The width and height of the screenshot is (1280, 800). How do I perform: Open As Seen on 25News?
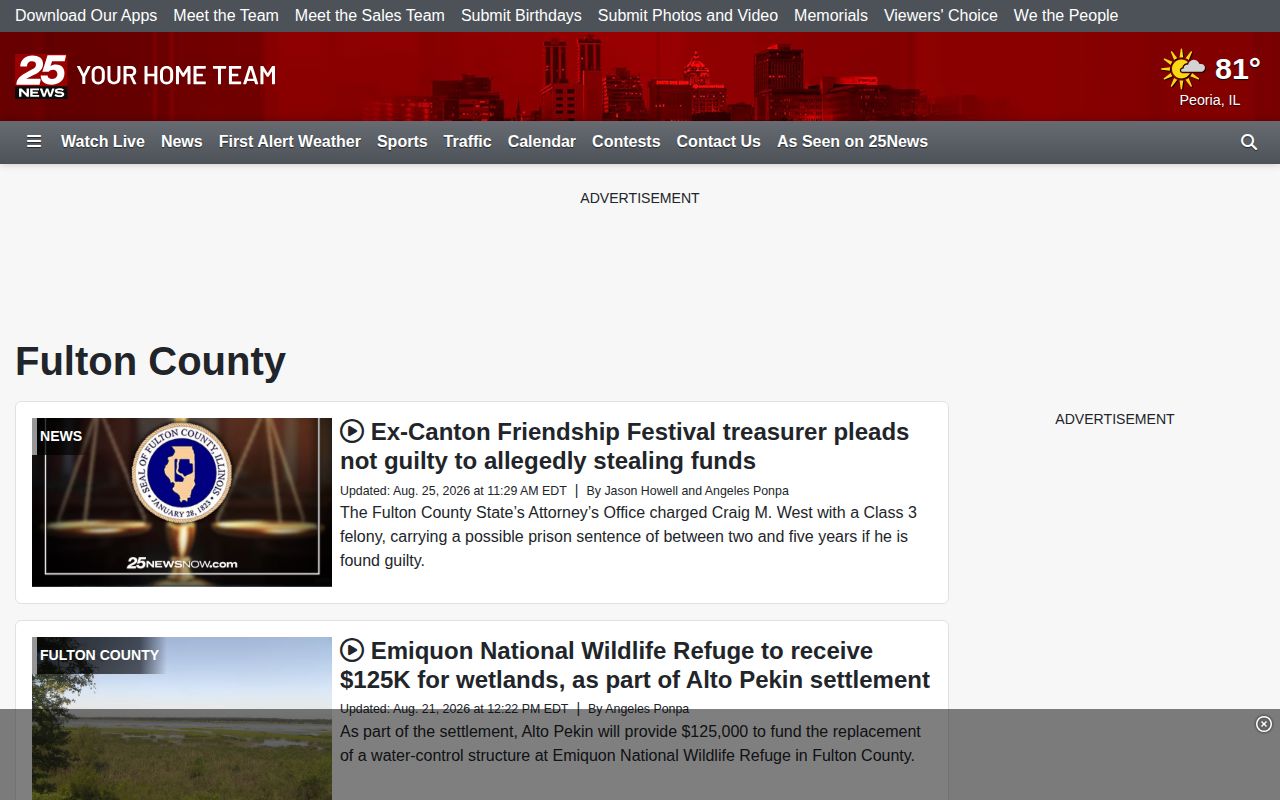pyautogui.click(x=853, y=142)
